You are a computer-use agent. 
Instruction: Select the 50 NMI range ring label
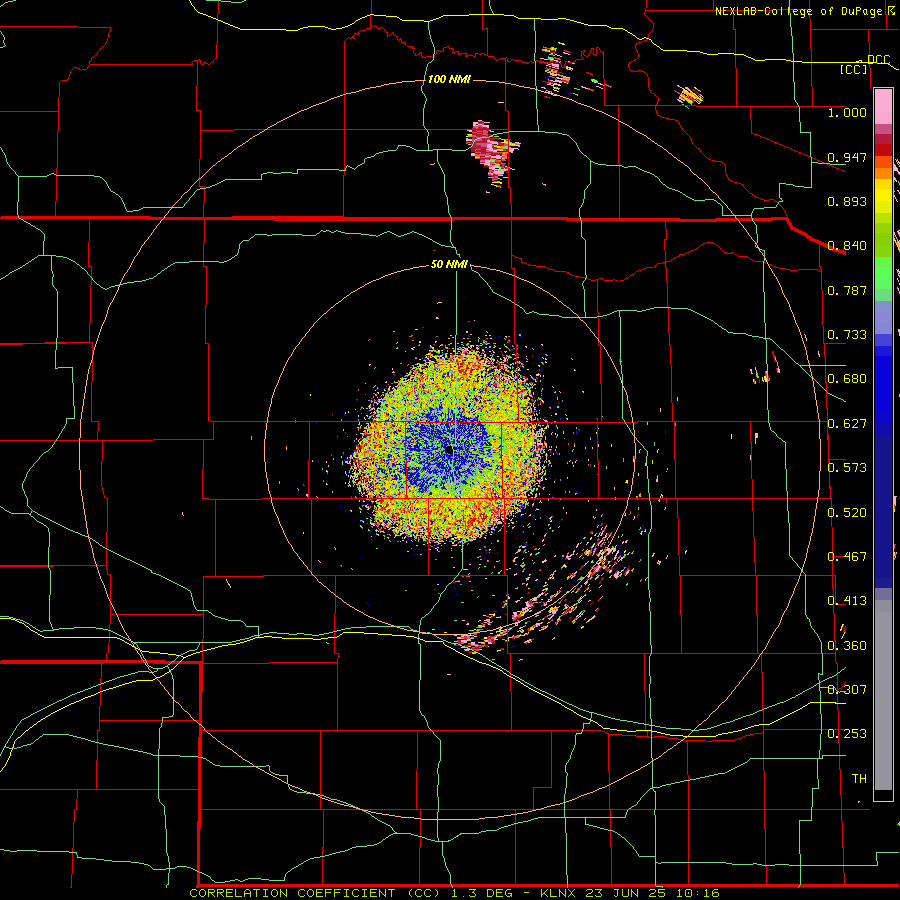tap(449, 264)
